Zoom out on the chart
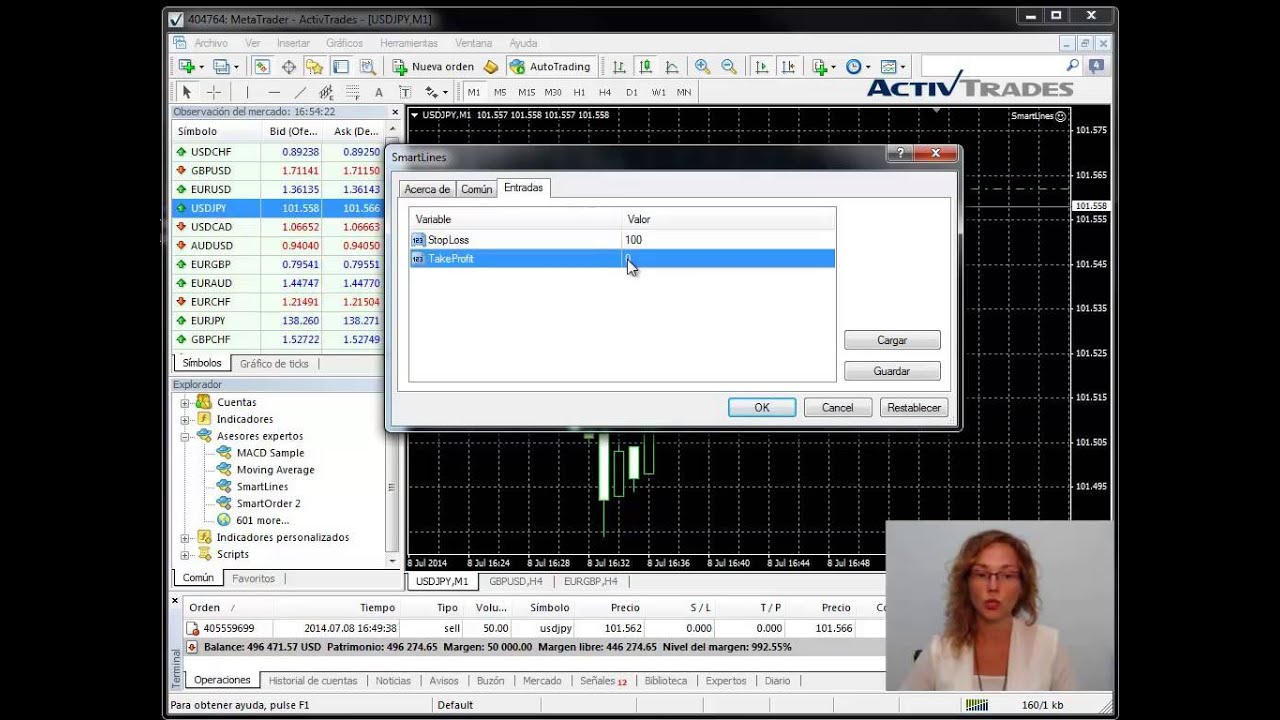The height and width of the screenshot is (720, 1280). tap(729, 67)
